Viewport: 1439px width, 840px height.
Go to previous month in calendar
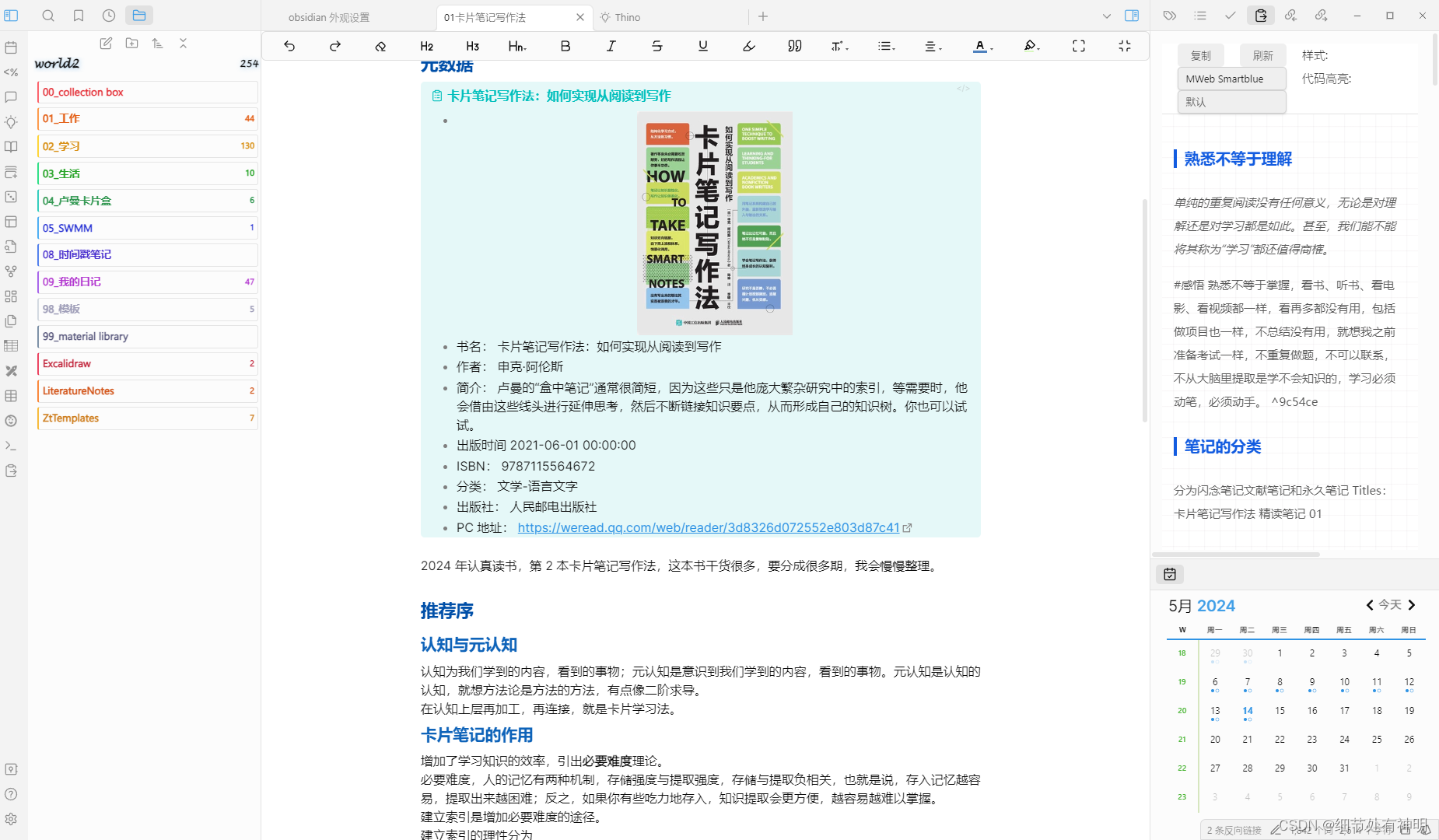(x=1370, y=605)
